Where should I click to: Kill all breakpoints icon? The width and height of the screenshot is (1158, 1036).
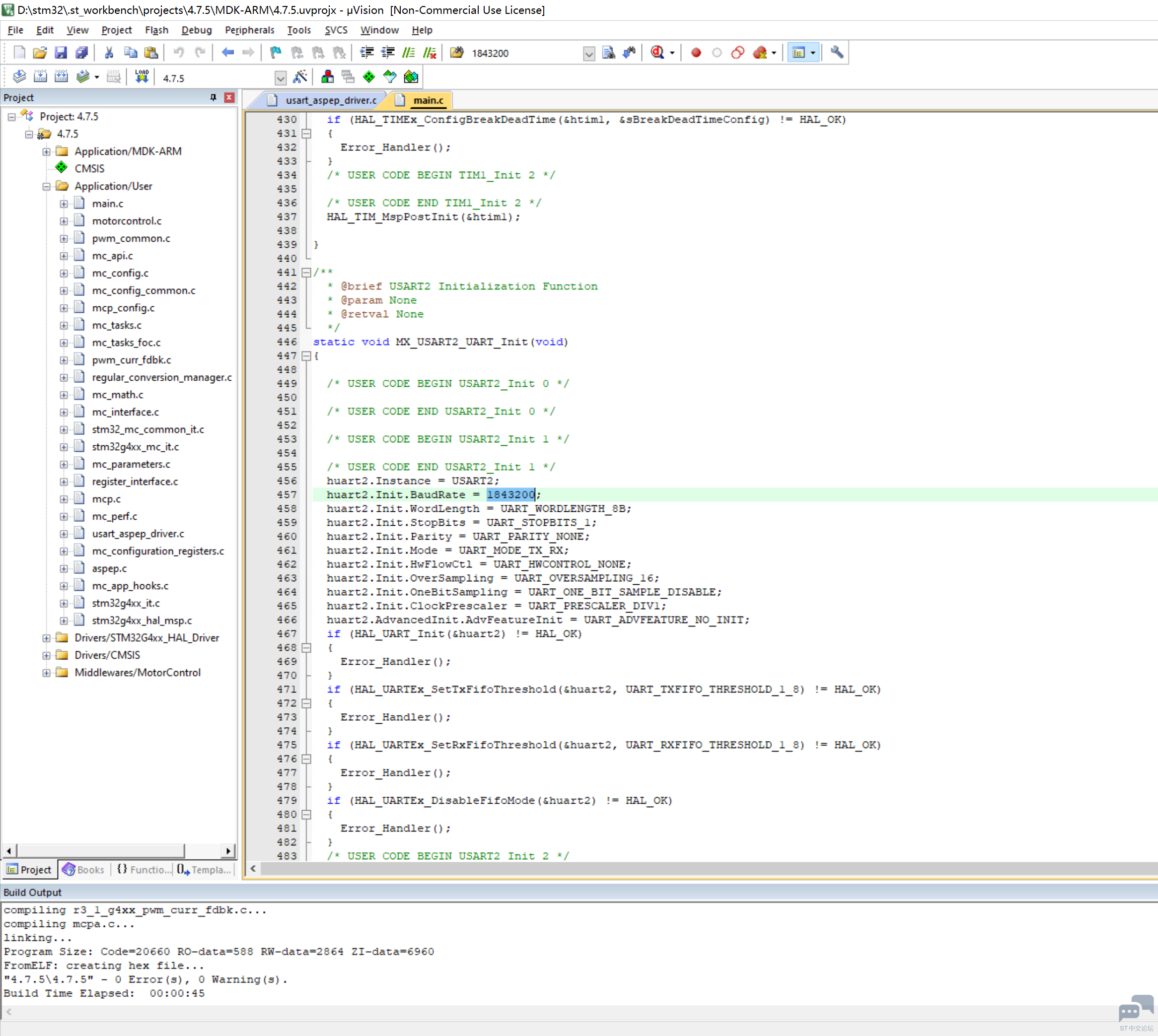(x=759, y=53)
